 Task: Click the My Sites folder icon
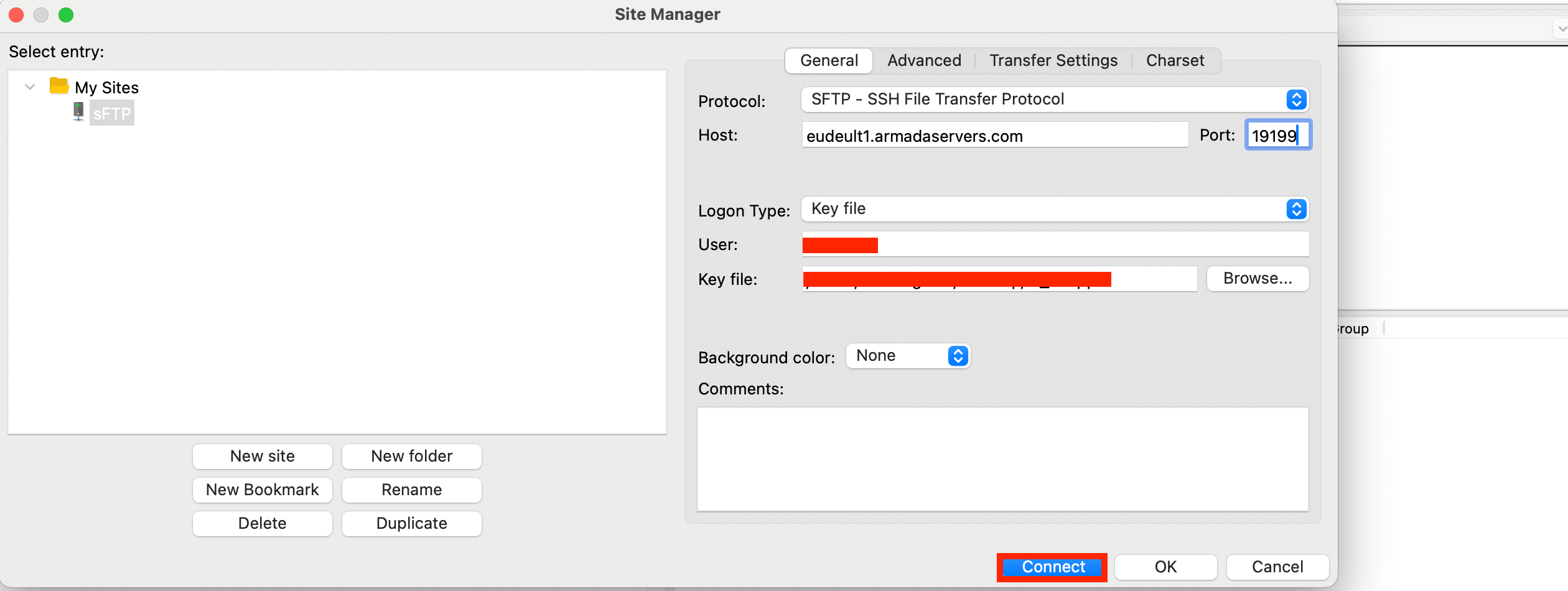59,86
